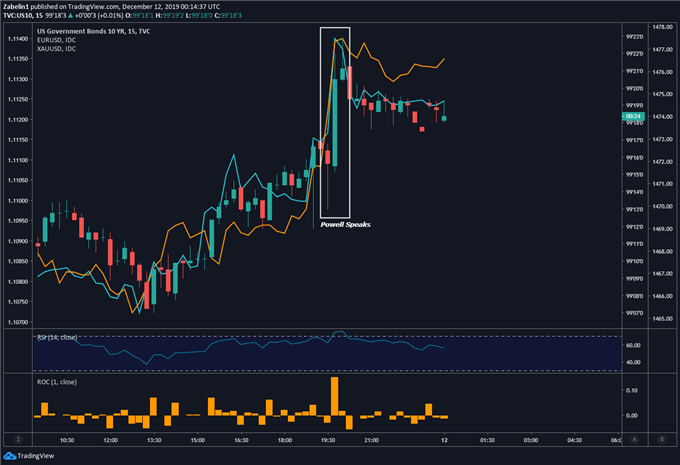Click the 1478.00 gold price level
680x465 pixels.
663,27
